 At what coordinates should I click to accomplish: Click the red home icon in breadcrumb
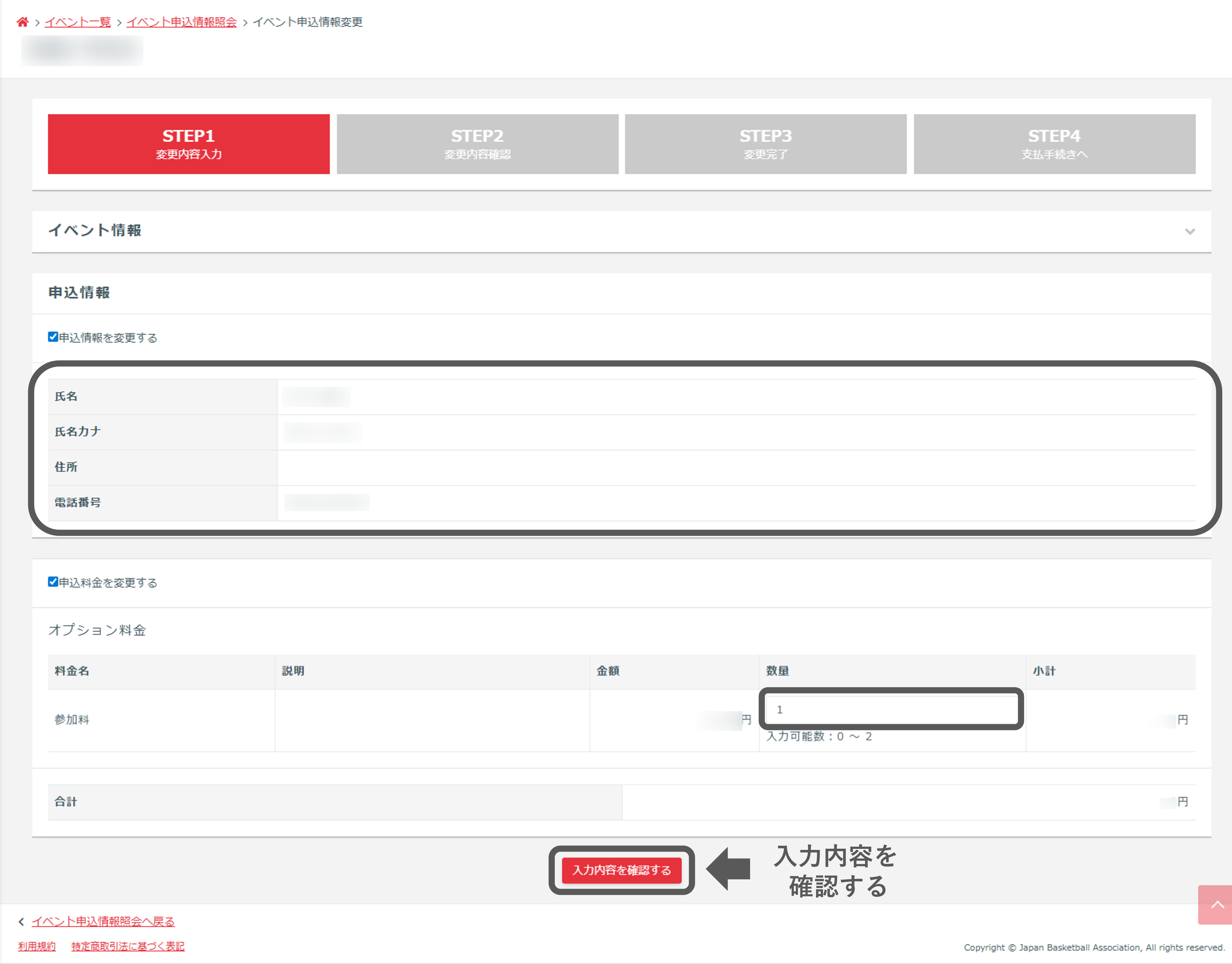(23, 22)
